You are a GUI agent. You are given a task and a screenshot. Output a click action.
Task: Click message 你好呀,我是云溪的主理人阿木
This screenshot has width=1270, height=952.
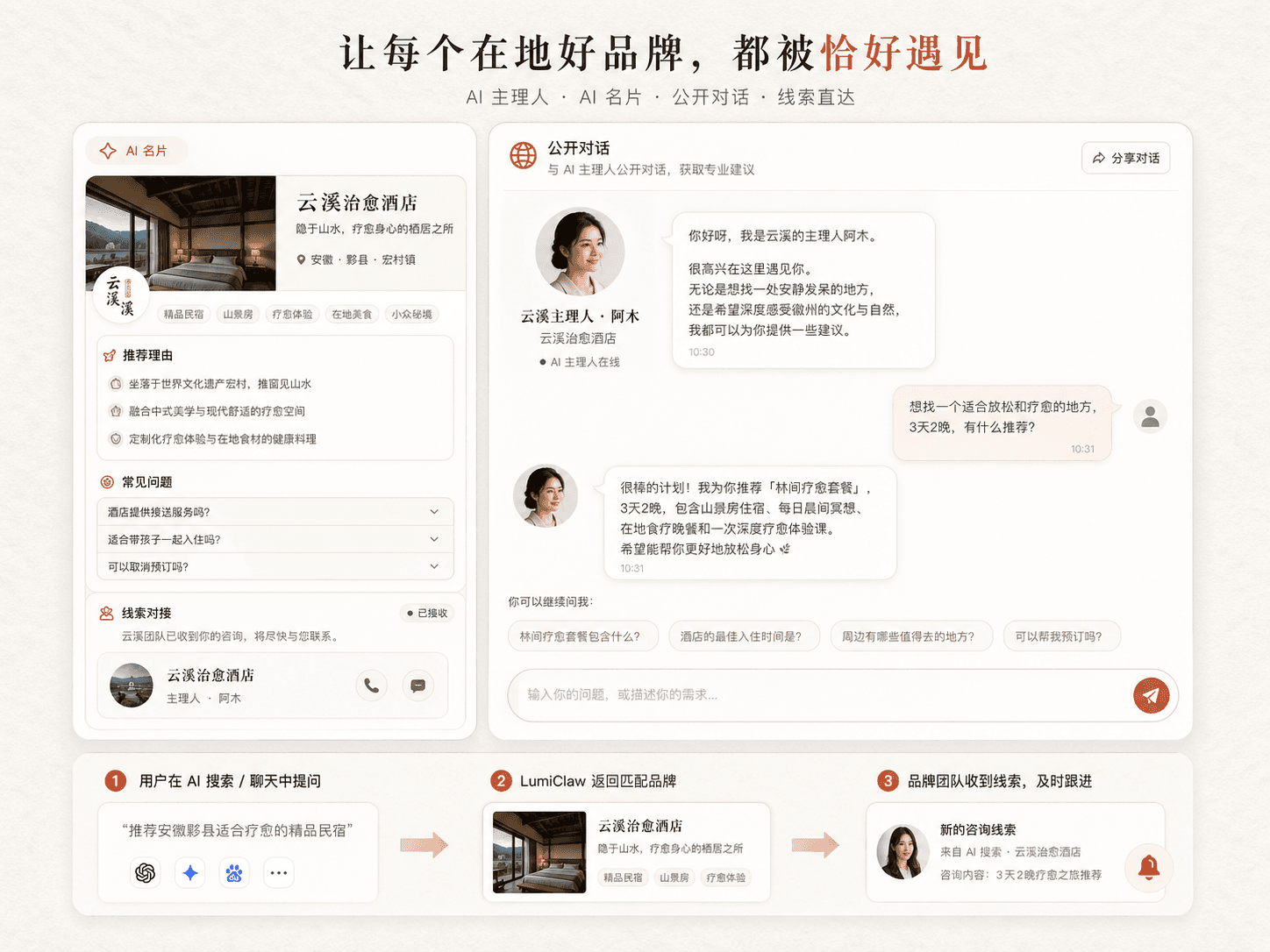click(x=803, y=290)
